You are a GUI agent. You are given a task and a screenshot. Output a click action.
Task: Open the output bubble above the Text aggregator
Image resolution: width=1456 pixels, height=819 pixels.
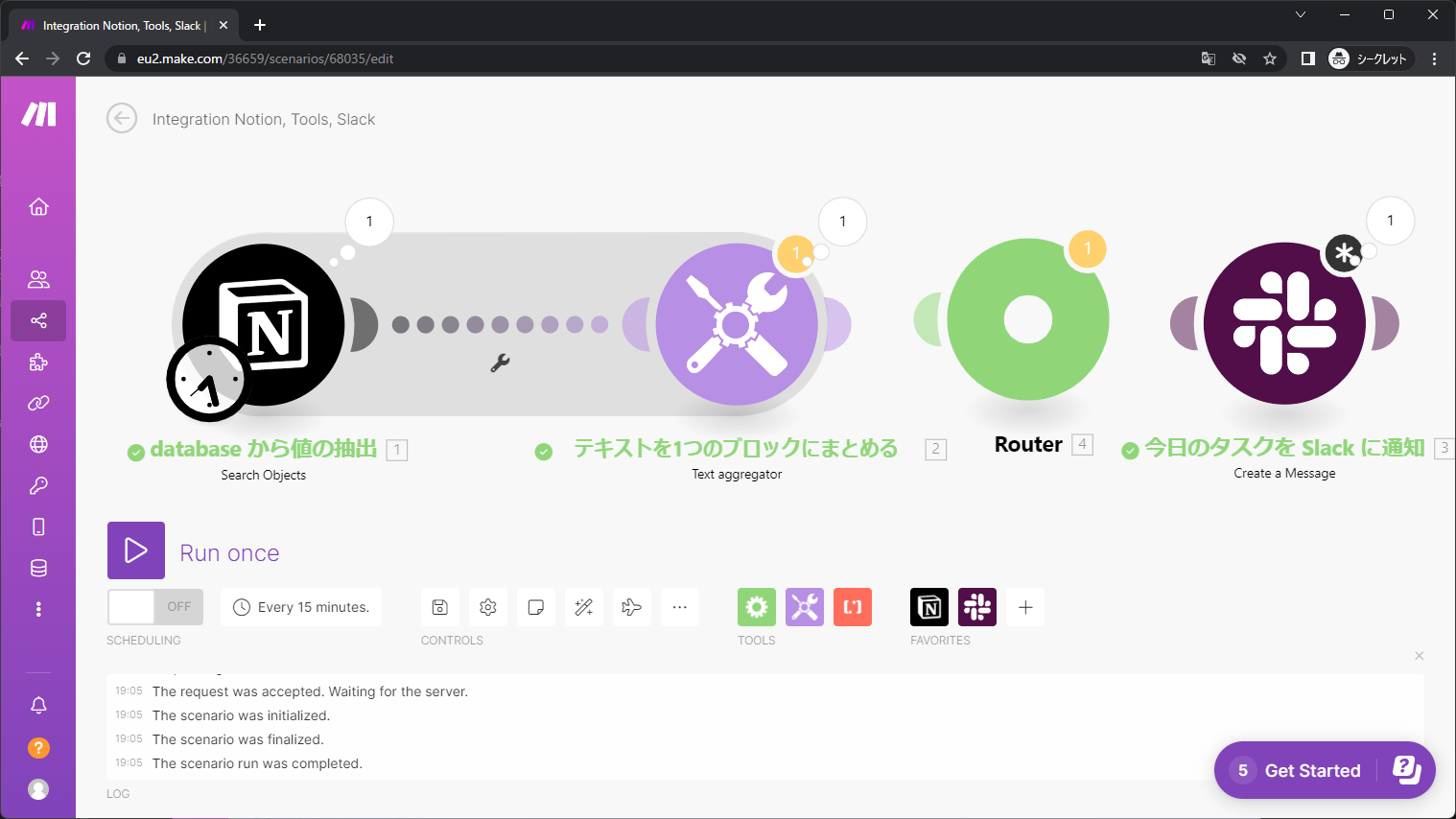coord(843,222)
